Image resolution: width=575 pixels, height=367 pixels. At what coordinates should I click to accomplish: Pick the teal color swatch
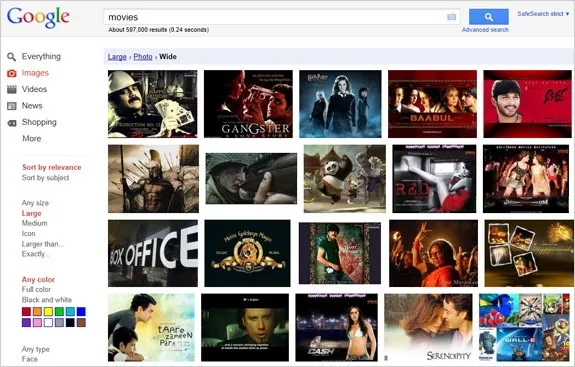point(70,312)
